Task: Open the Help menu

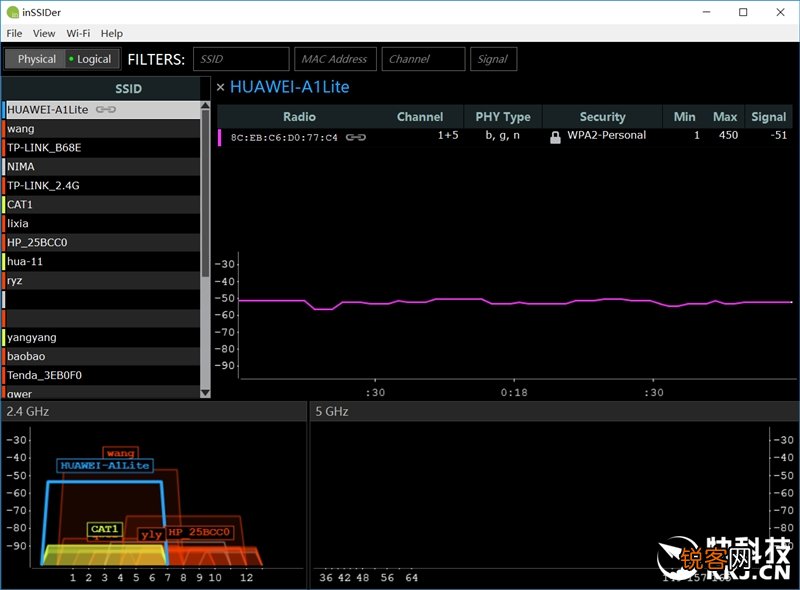Action: pyautogui.click(x=112, y=33)
